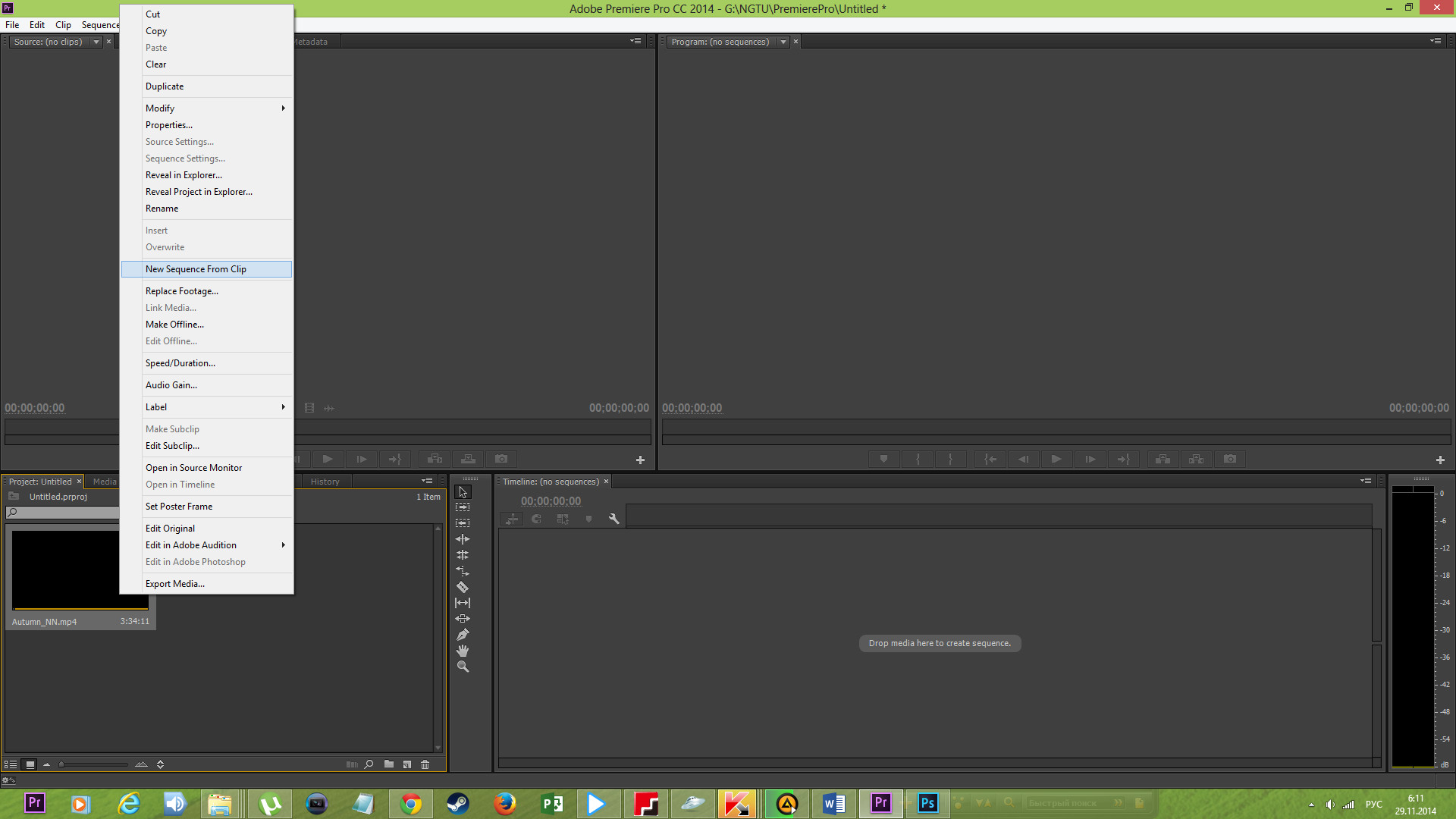Viewport: 1456px width, 819px height.
Task: Expand Edit in Adobe Audition submenu
Action: point(206,545)
